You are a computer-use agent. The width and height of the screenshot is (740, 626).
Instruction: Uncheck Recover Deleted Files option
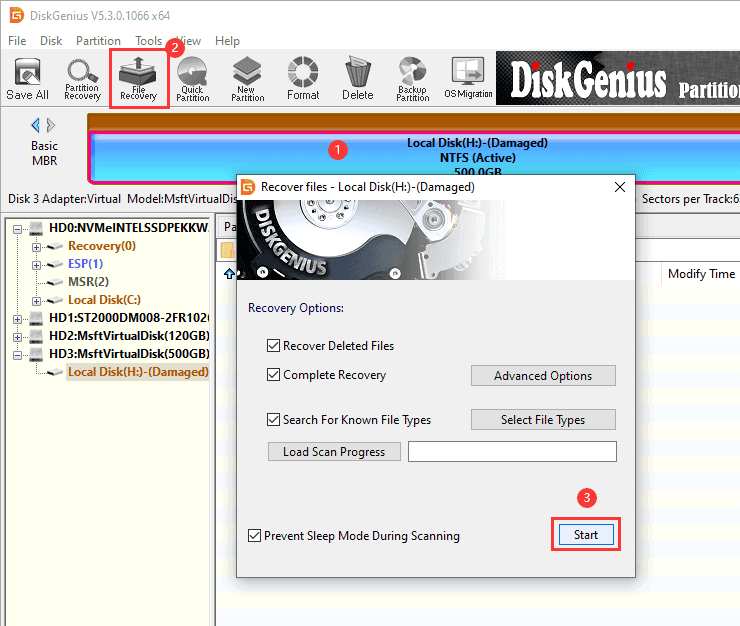[274, 346]
